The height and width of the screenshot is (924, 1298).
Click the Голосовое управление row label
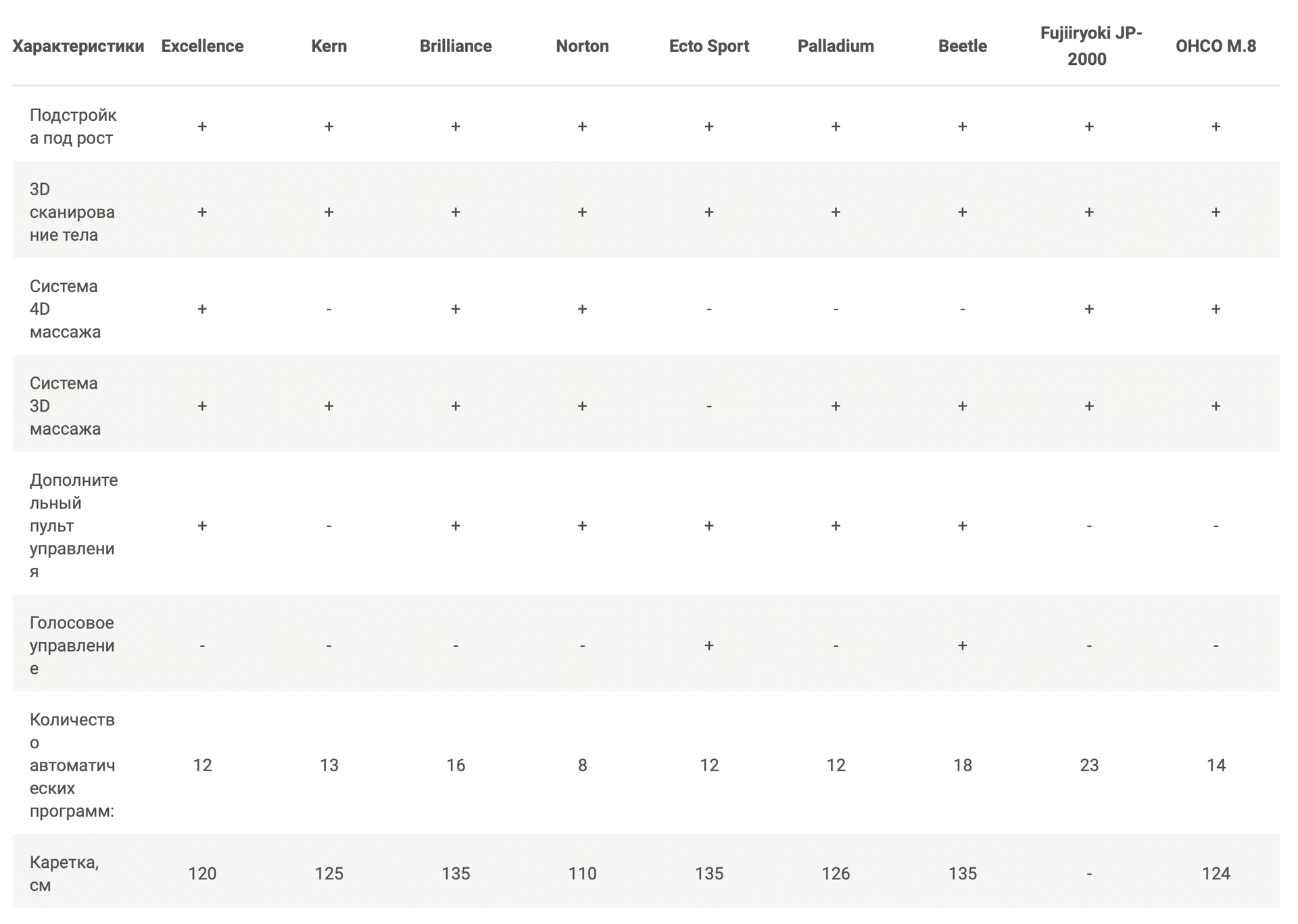click(72, 645)
